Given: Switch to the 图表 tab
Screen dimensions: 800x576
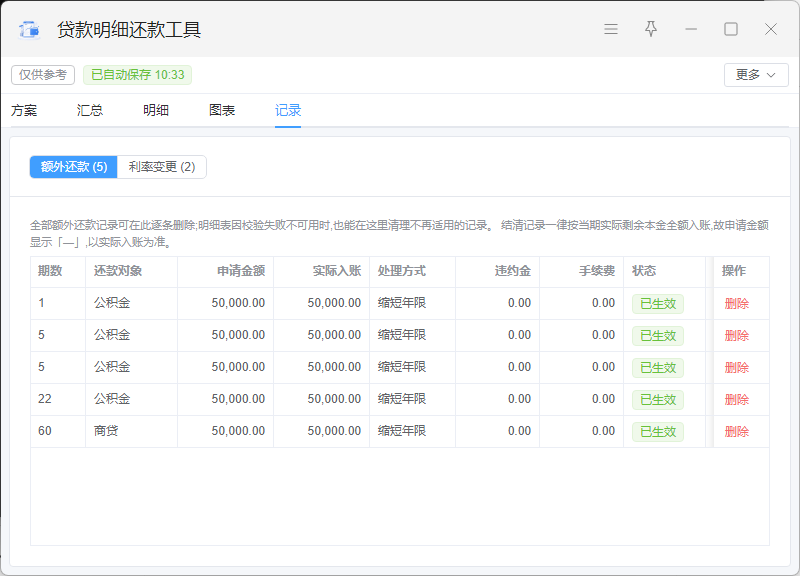Looking at the screenshot, I should [x=222, y=110].
